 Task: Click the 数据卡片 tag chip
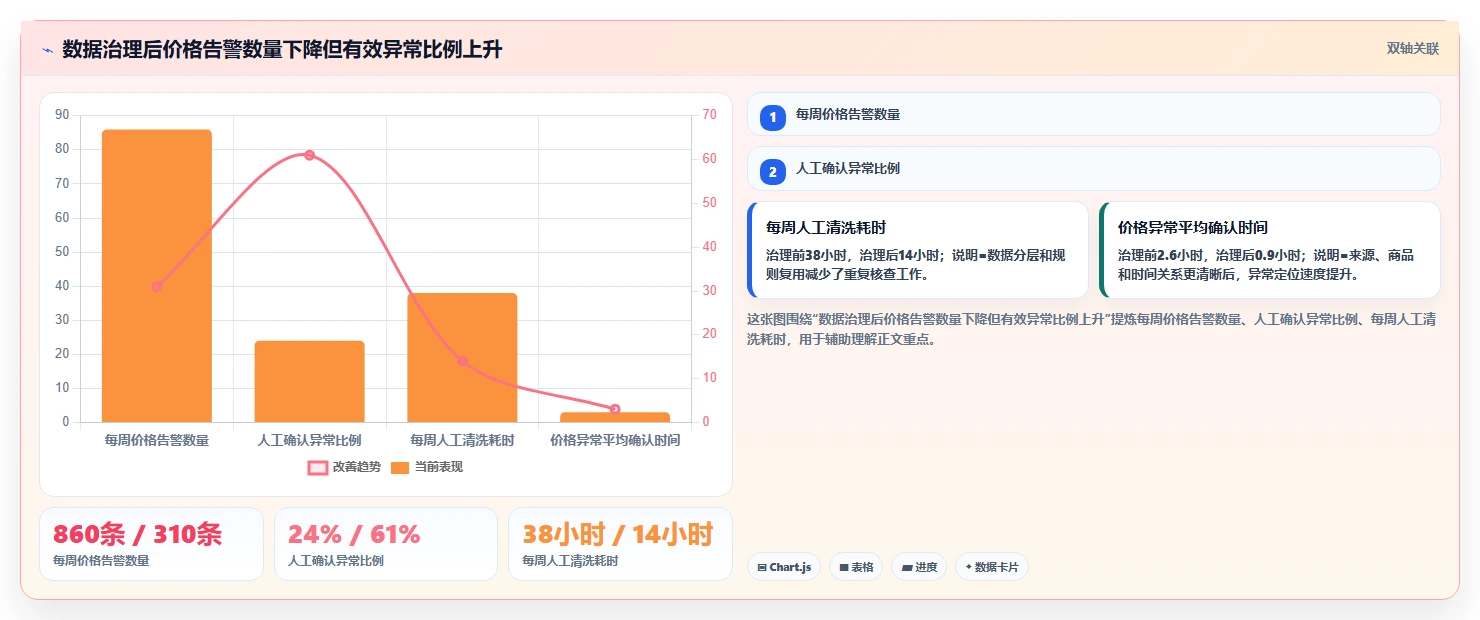tap(992, 567)
